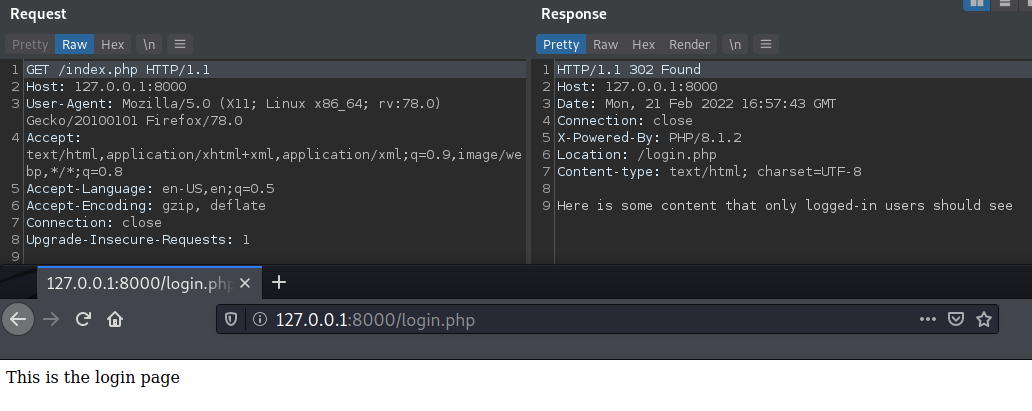Save page to Pocket

point(955,320)
